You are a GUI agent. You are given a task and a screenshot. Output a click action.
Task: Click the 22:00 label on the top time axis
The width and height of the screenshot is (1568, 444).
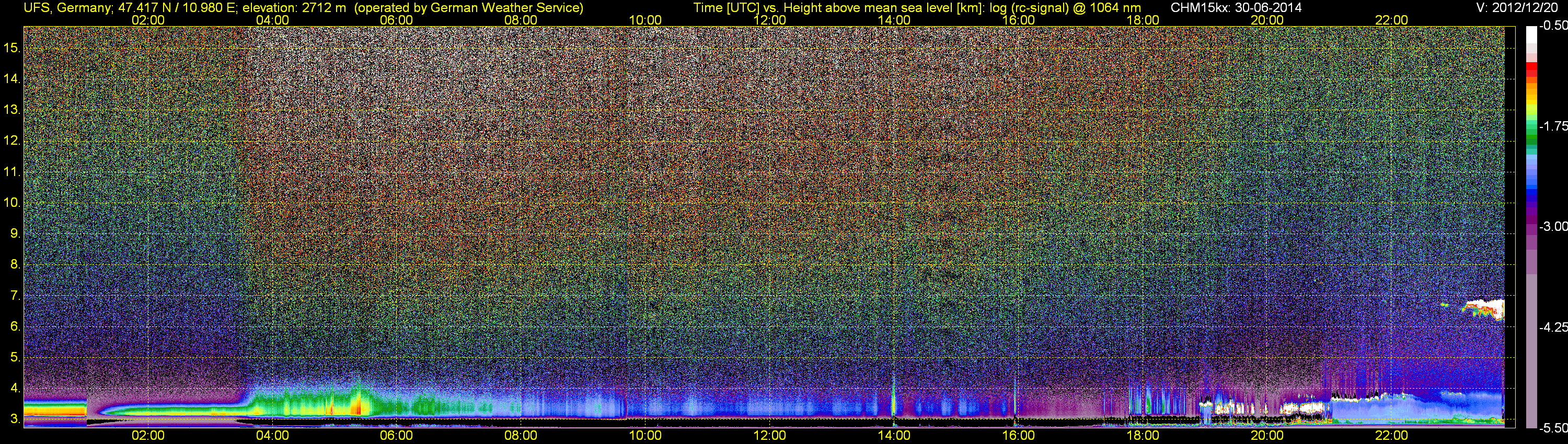[1391, 20]
